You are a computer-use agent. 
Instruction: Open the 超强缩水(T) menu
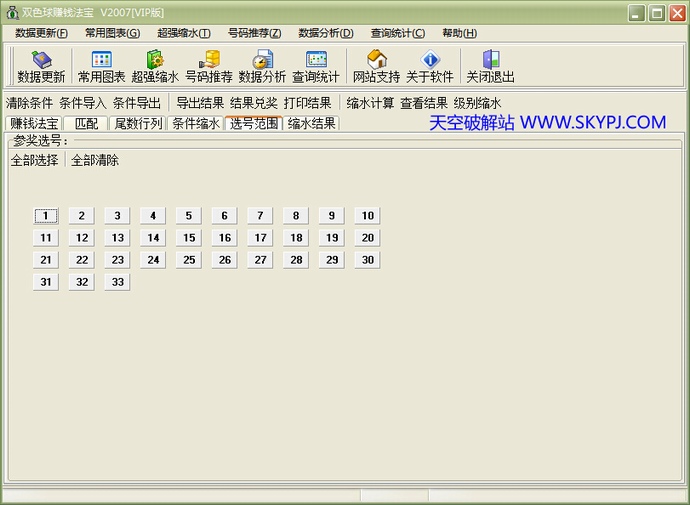[184, 33]
